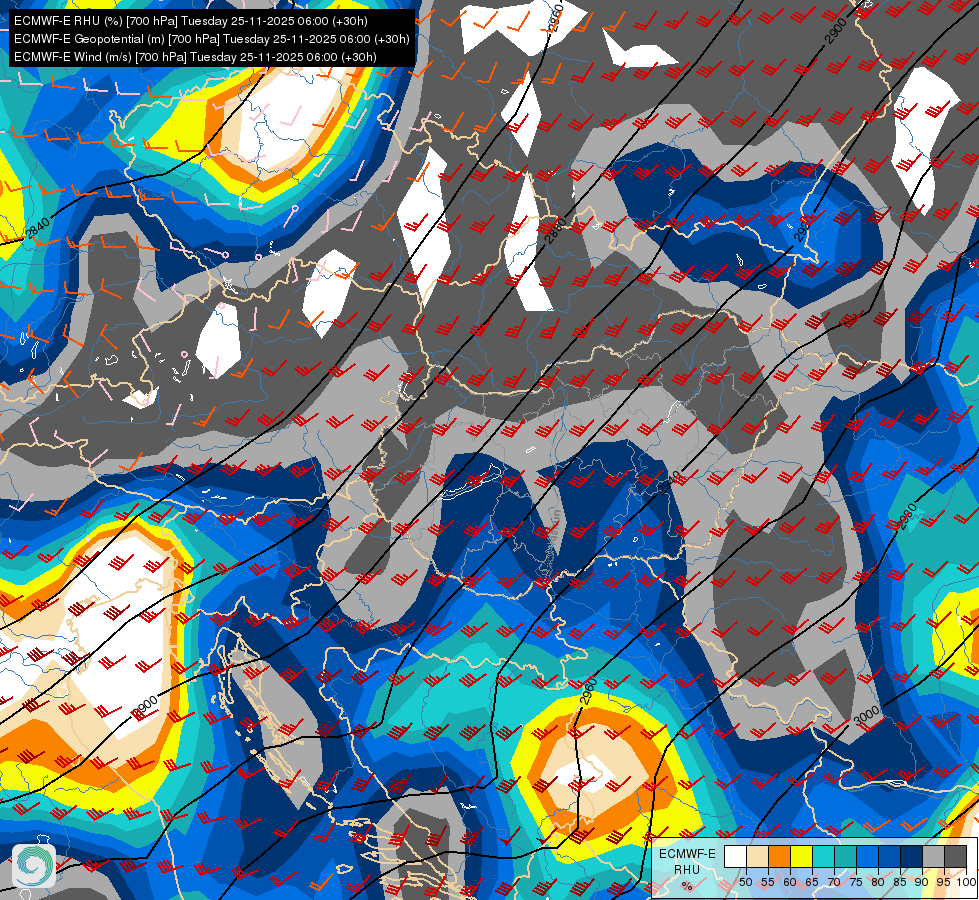Screen dimensions: 979x900
Task: Click the RHU (%) 700 hPa title line
Action: tap(190, 21)
